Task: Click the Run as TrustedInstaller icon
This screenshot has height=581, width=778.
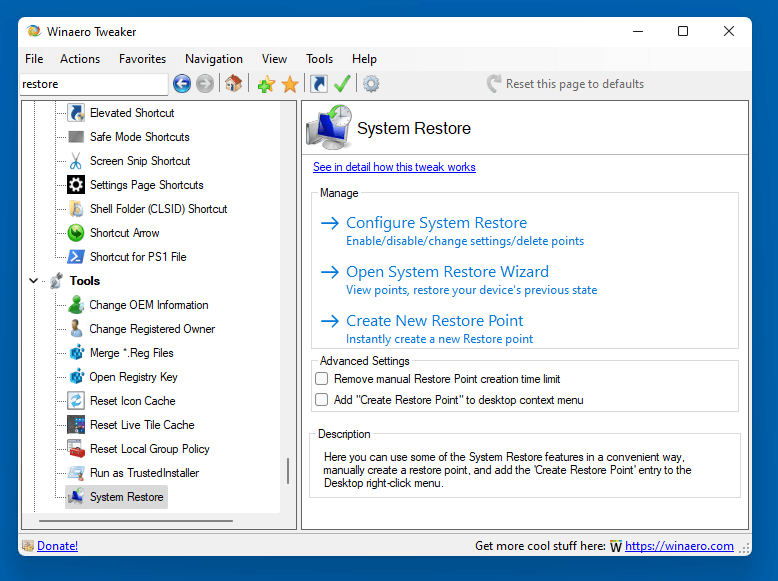Action: tap(76, 473)
